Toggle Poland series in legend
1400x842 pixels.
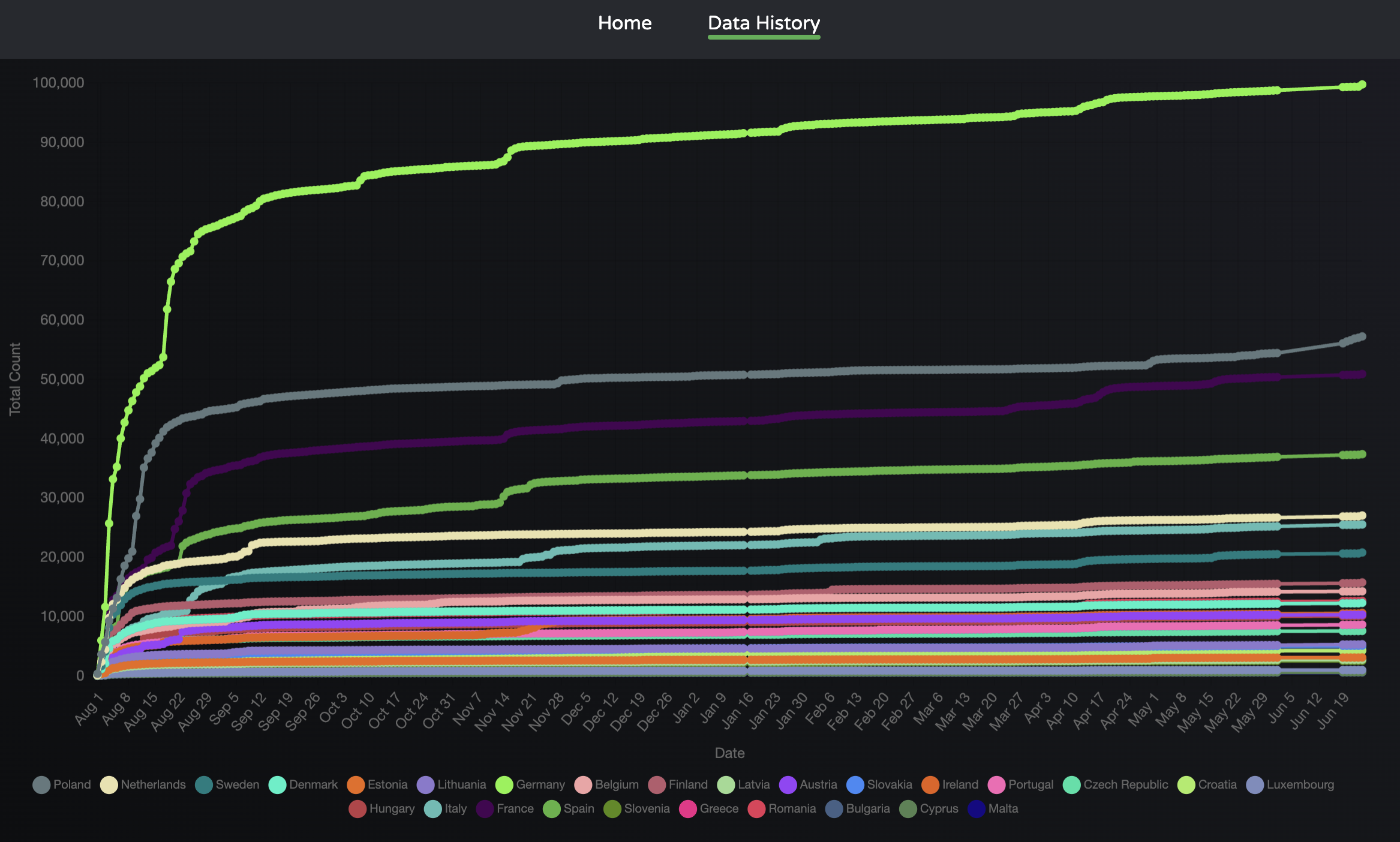pos(62,784)
